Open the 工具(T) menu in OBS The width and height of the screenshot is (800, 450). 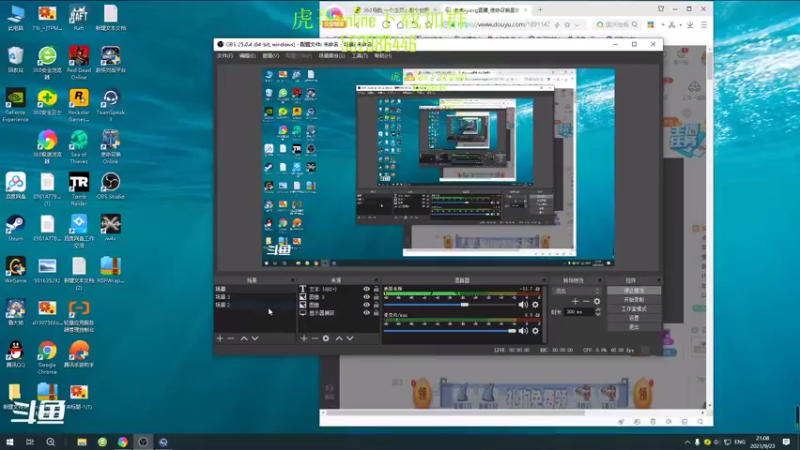click(359, 56)
